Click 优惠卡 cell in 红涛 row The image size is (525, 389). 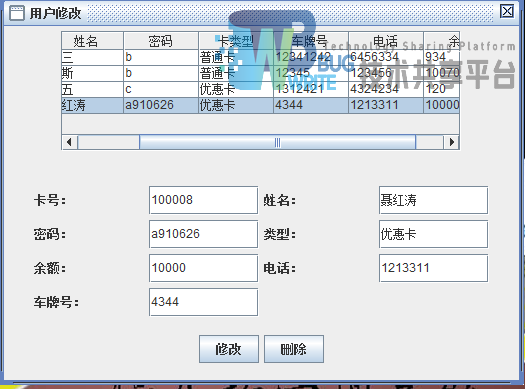(236, 105)
